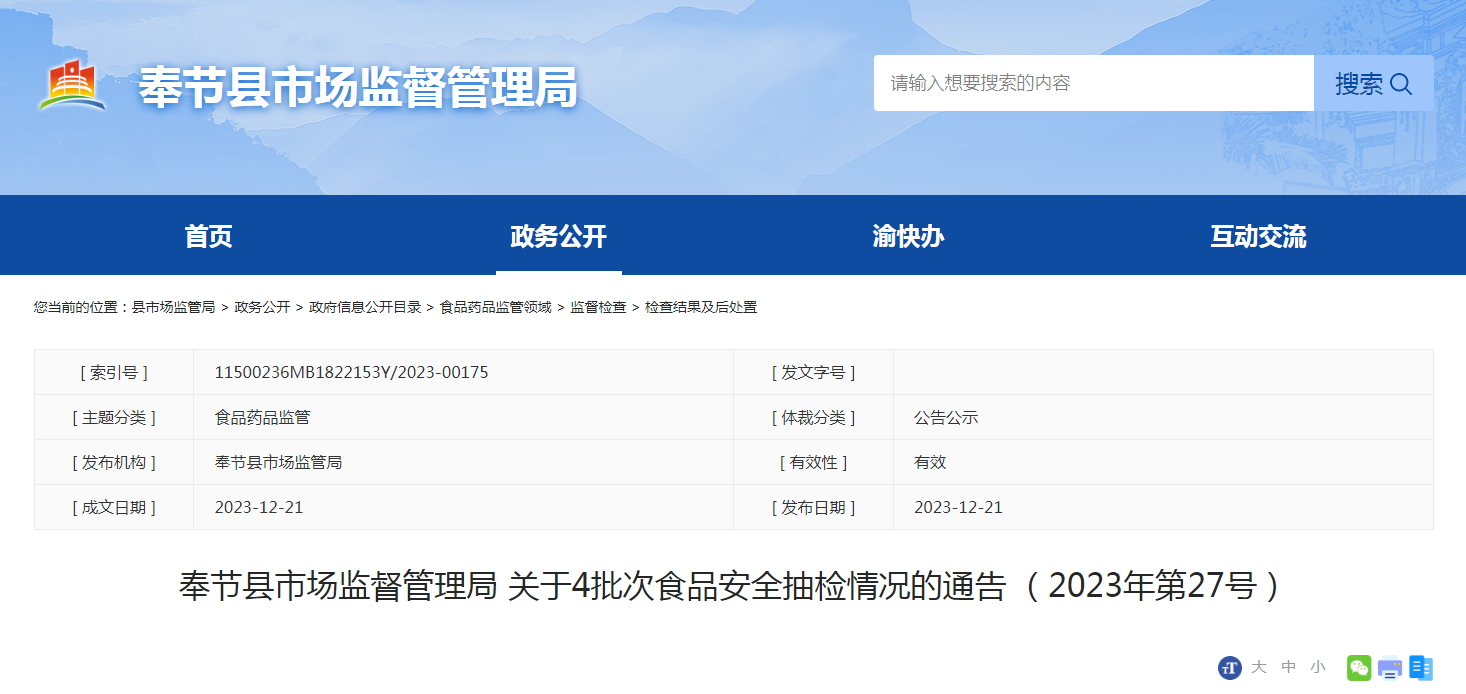This screenshot has width=1466, height=694.
Task: Click breadcrumb link 县市场监管局
Action: [173, 308]
